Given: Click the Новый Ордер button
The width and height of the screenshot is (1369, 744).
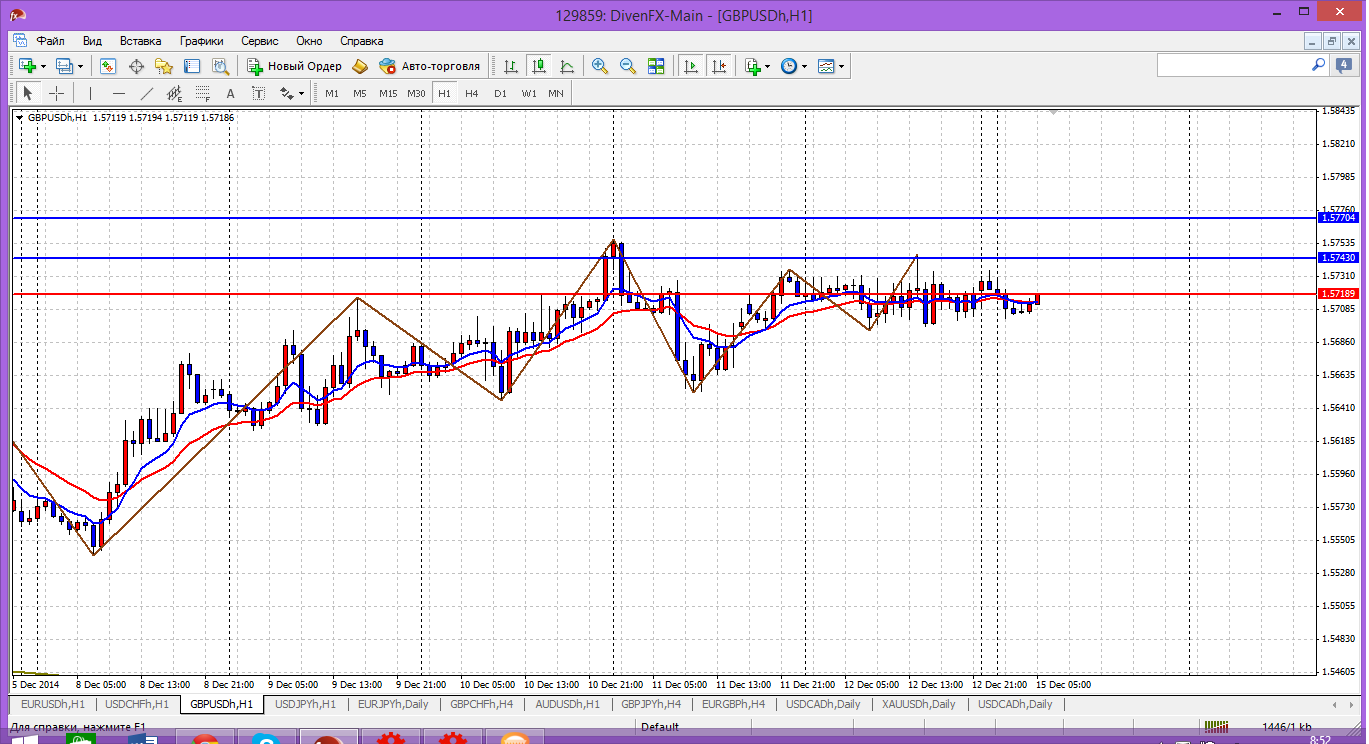Looking at the screenshot, I should pyautogui.click(x=294, y=66).
